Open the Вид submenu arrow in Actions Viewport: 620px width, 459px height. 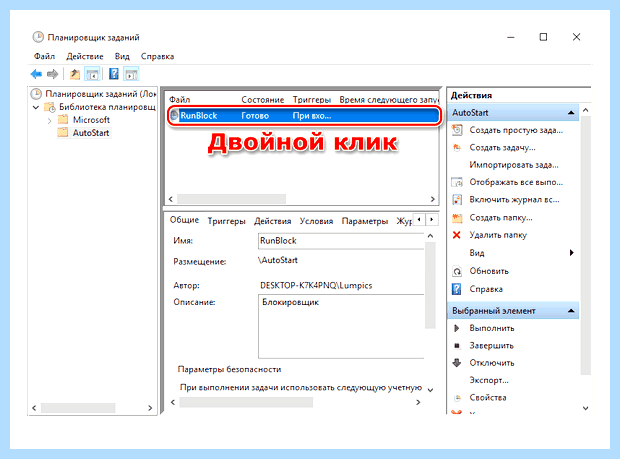(x=572, y=253)
